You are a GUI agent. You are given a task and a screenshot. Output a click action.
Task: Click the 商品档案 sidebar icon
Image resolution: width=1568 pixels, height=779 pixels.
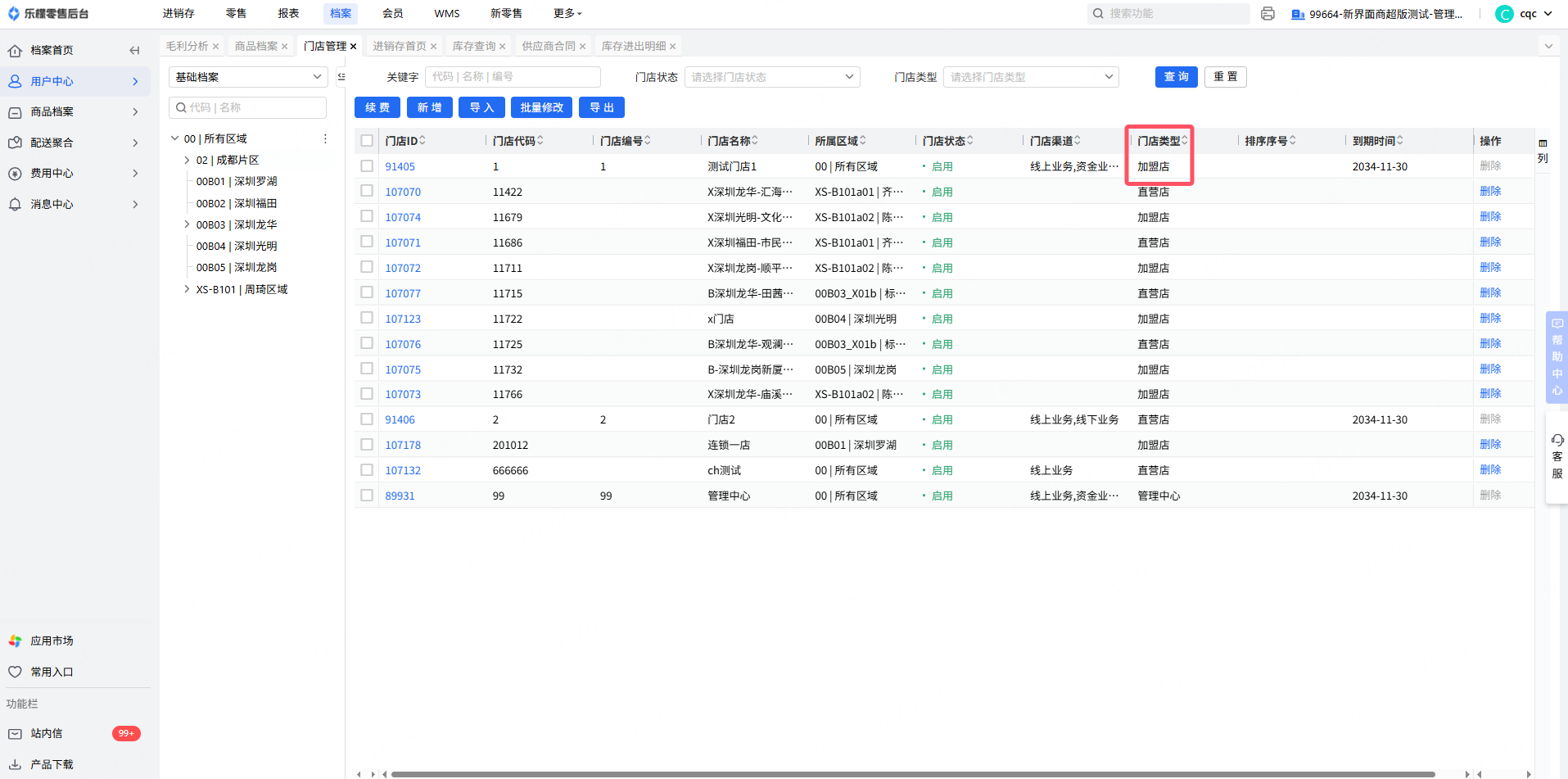point(15,112)
